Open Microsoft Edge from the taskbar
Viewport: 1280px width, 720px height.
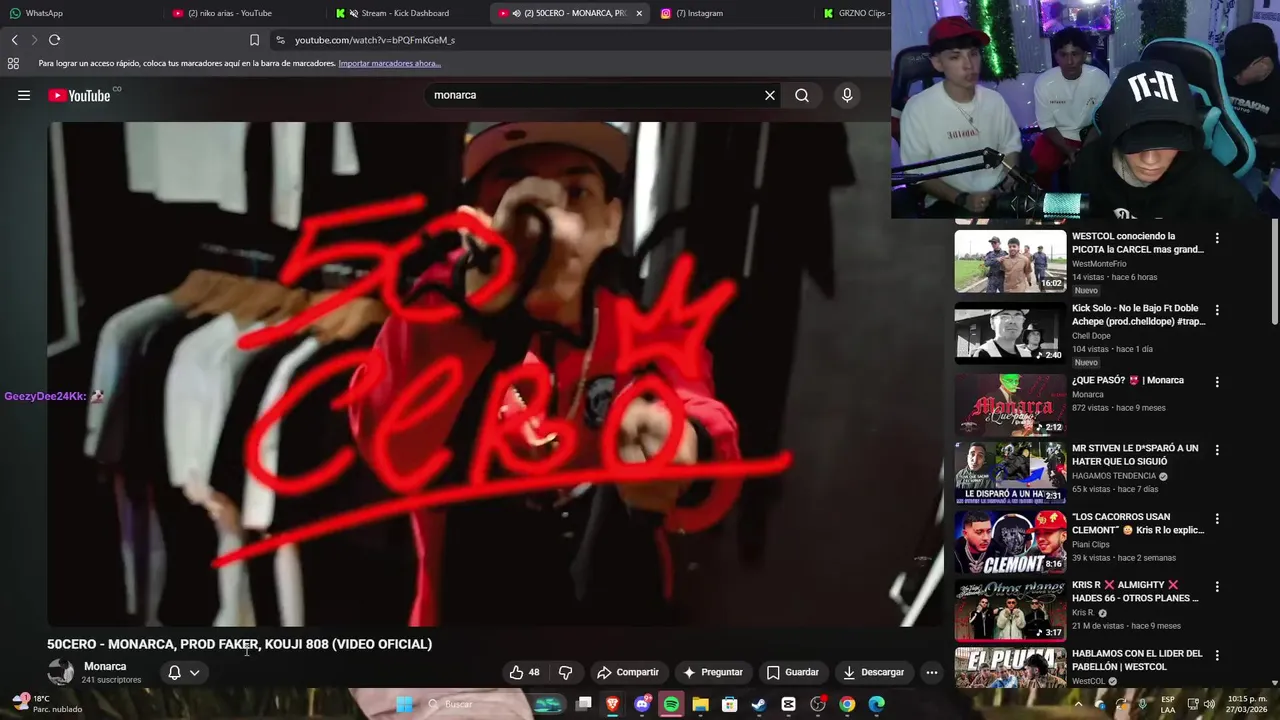pyautogui.click(x=876, y=704)
